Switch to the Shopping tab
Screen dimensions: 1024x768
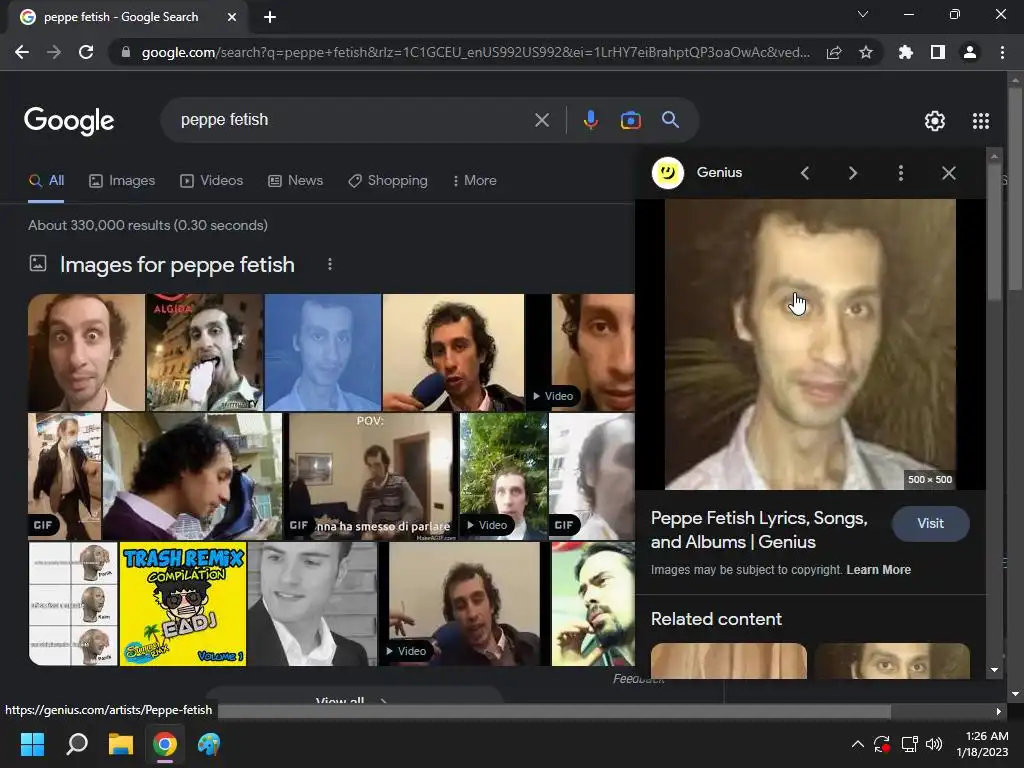[388, 180]
